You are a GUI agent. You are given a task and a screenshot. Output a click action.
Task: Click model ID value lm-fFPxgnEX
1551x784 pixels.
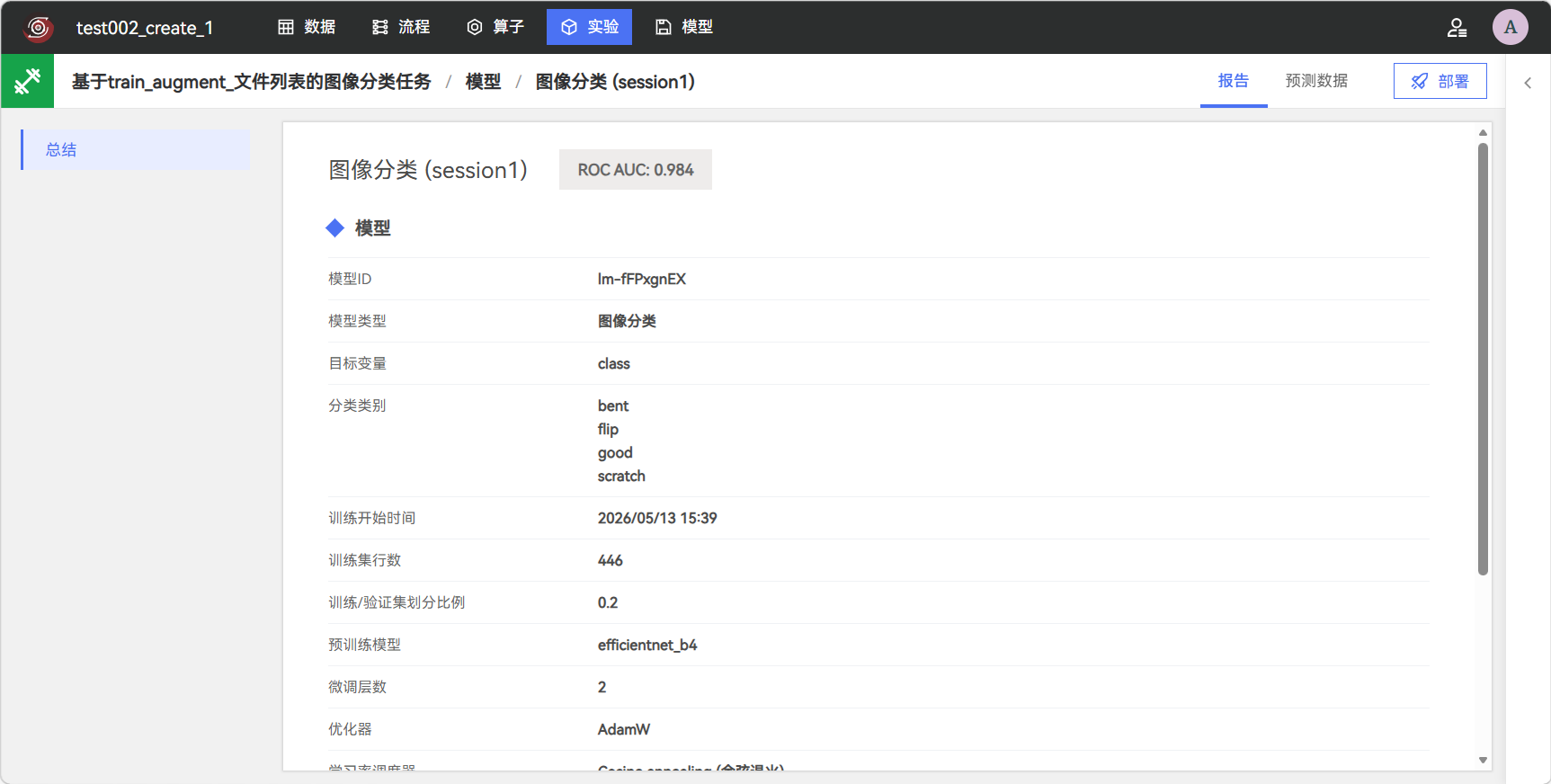coord(642,279)
